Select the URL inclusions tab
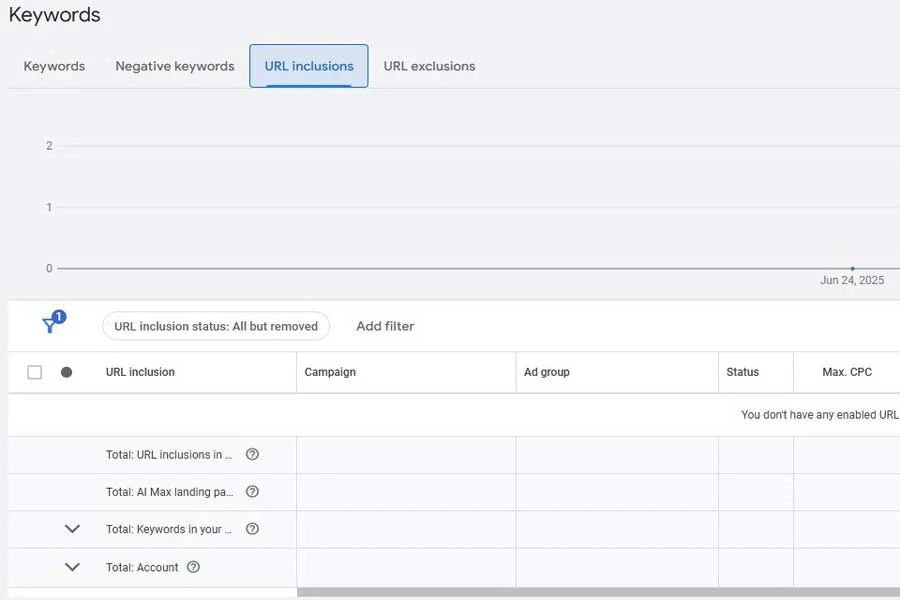The width and height of the screenshot is (900, 600). [309, 66]
